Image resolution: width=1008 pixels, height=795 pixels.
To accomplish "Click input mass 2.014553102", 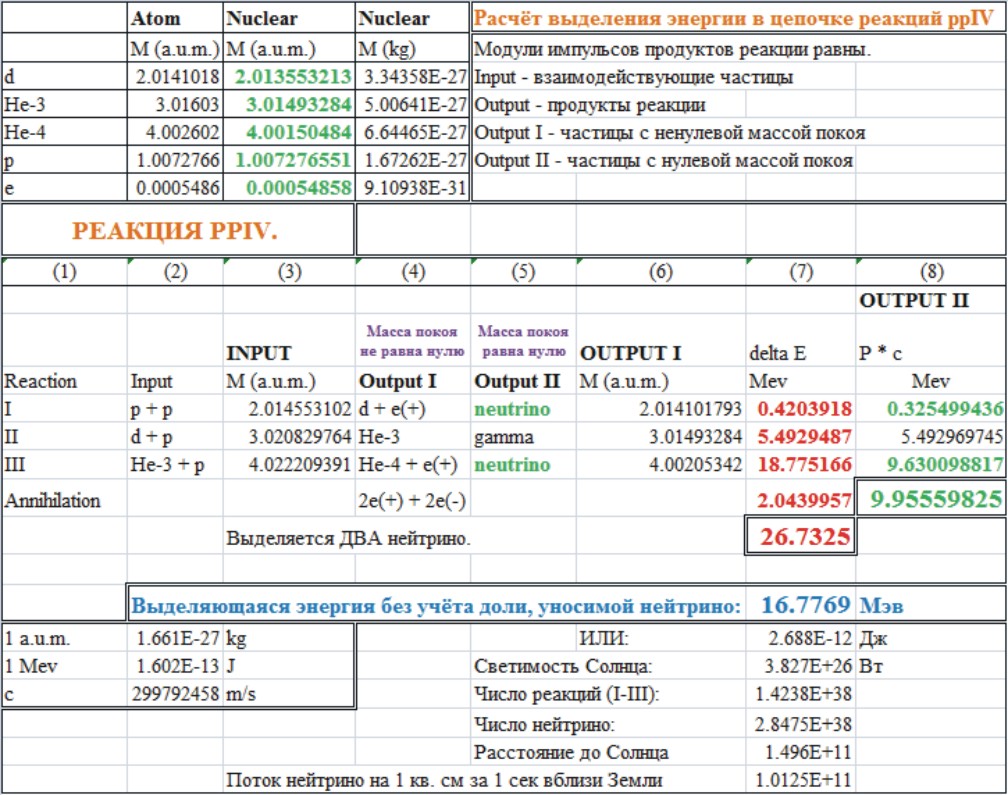I will coord(289,409).
